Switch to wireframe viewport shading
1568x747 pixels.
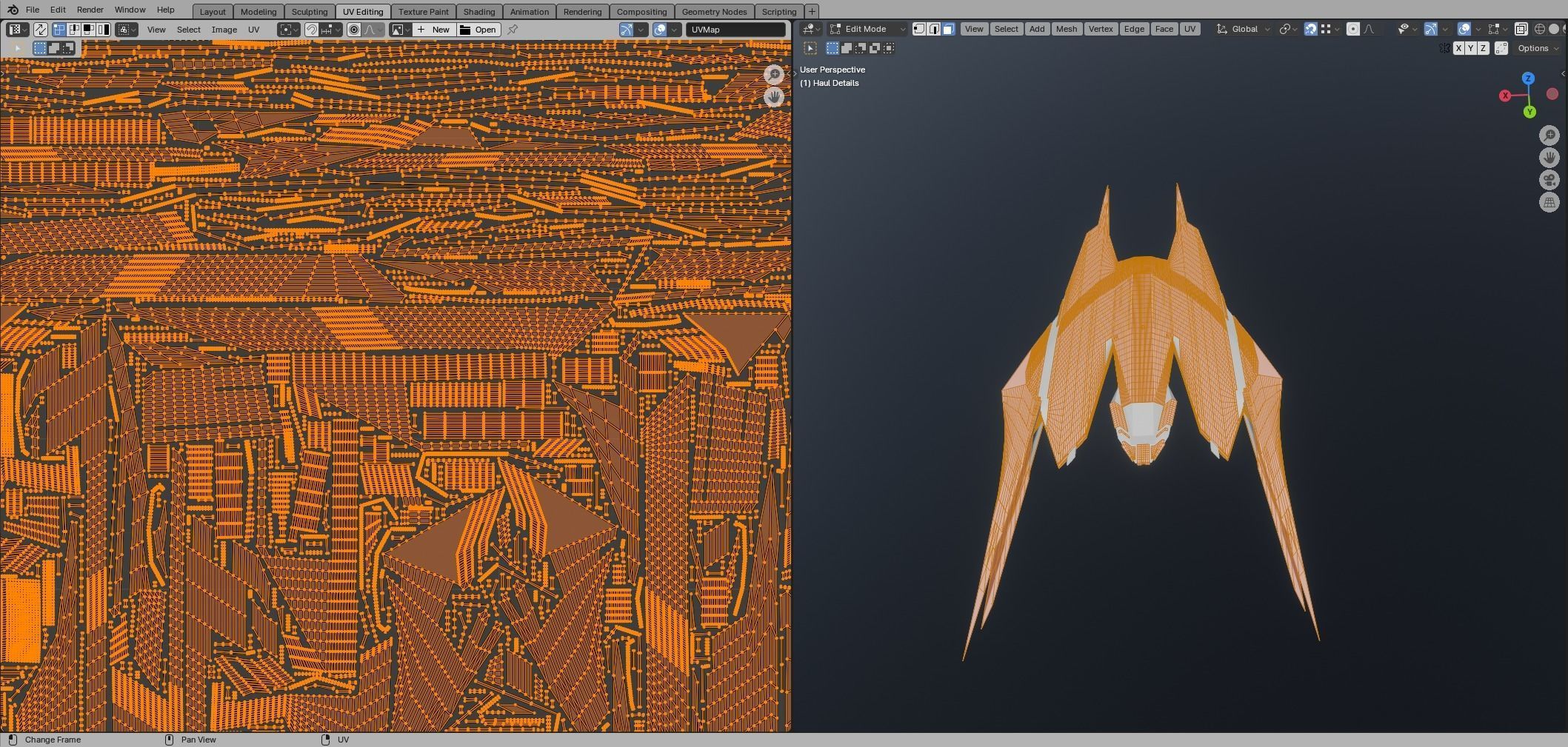(x=1540, y=29)
